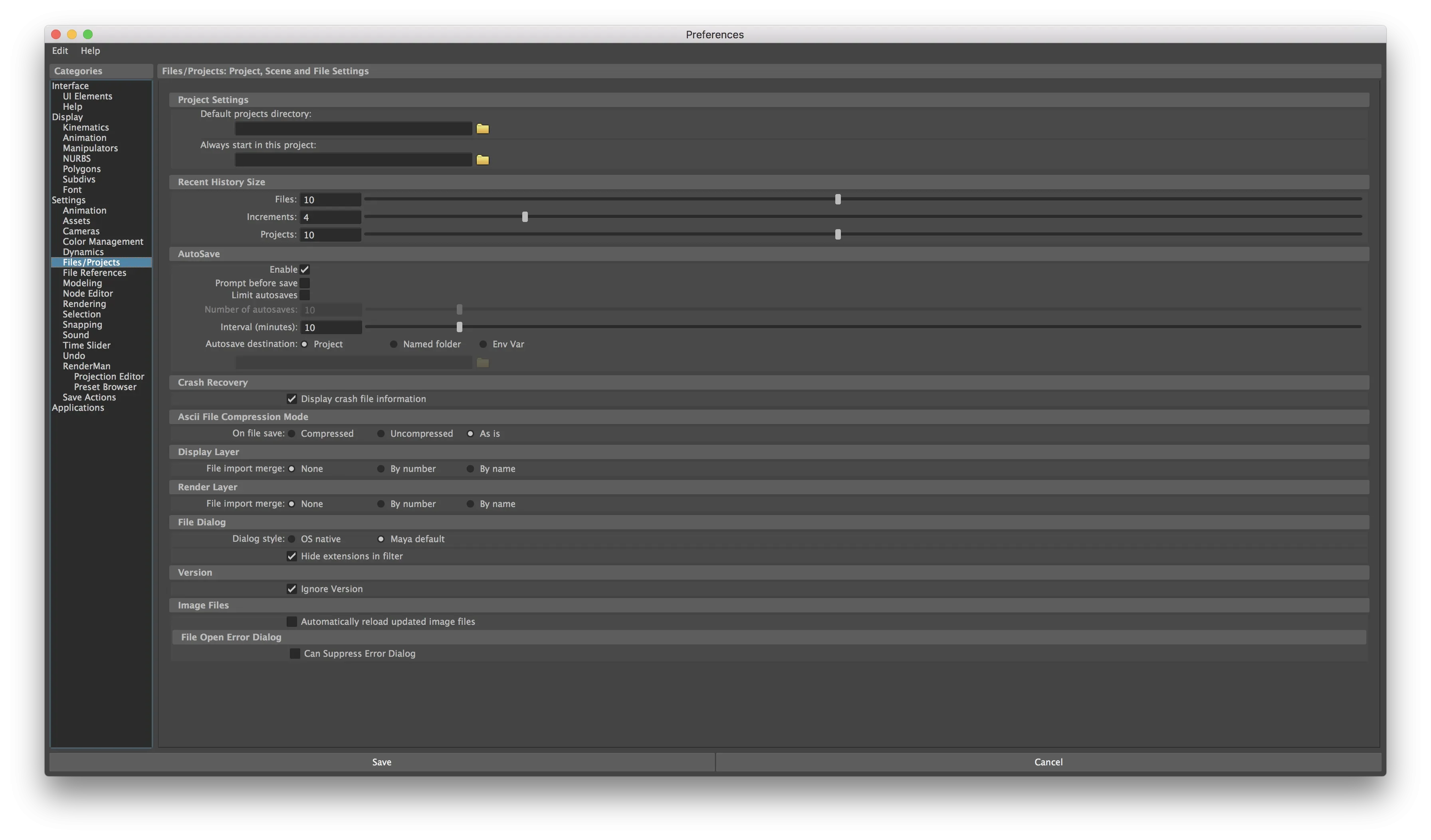Select Display category

pyautogui.click(x=67, y=117)
